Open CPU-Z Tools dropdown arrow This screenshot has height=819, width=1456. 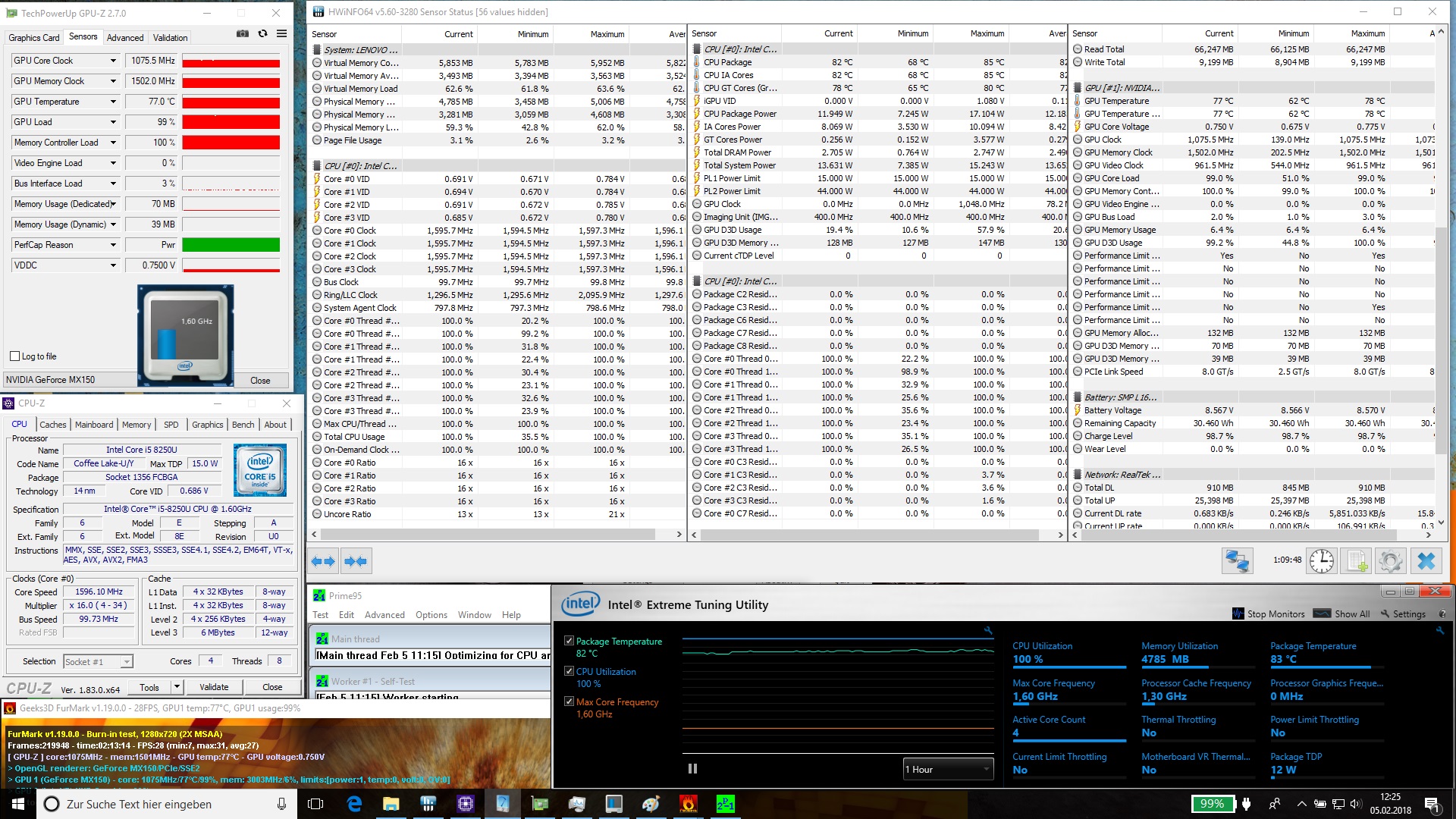point(177,687)
